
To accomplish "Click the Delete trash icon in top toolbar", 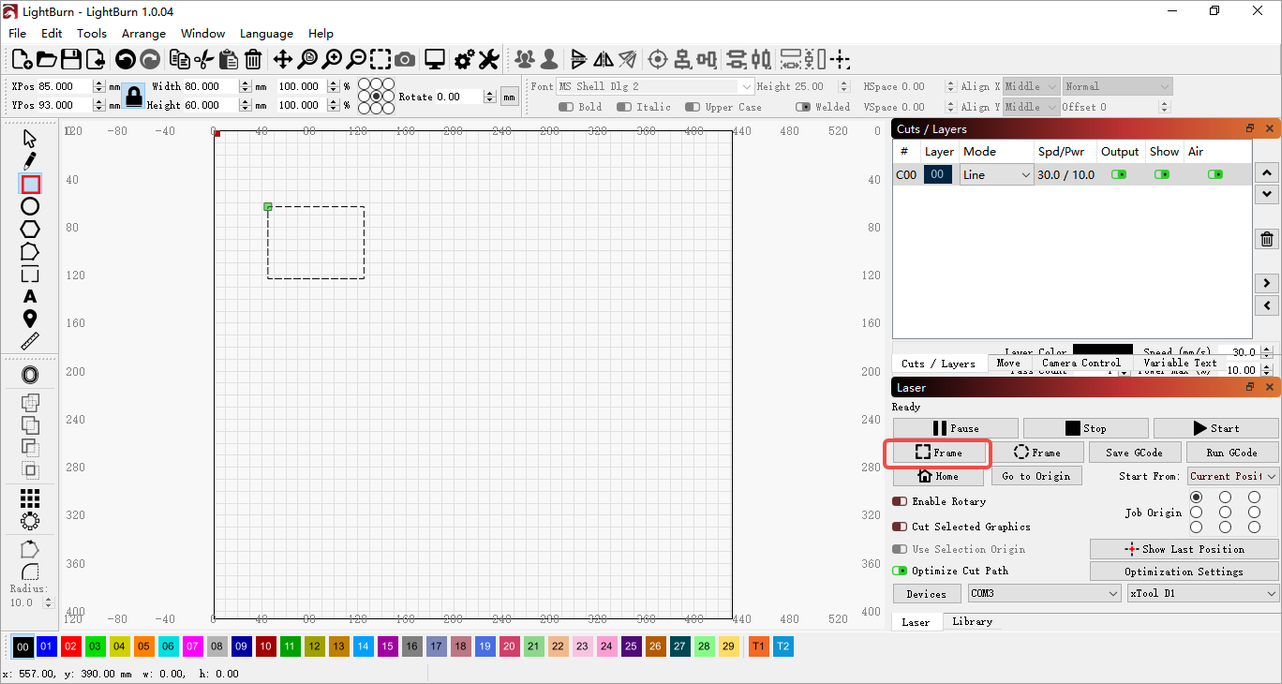I will [x=253, y=60].
